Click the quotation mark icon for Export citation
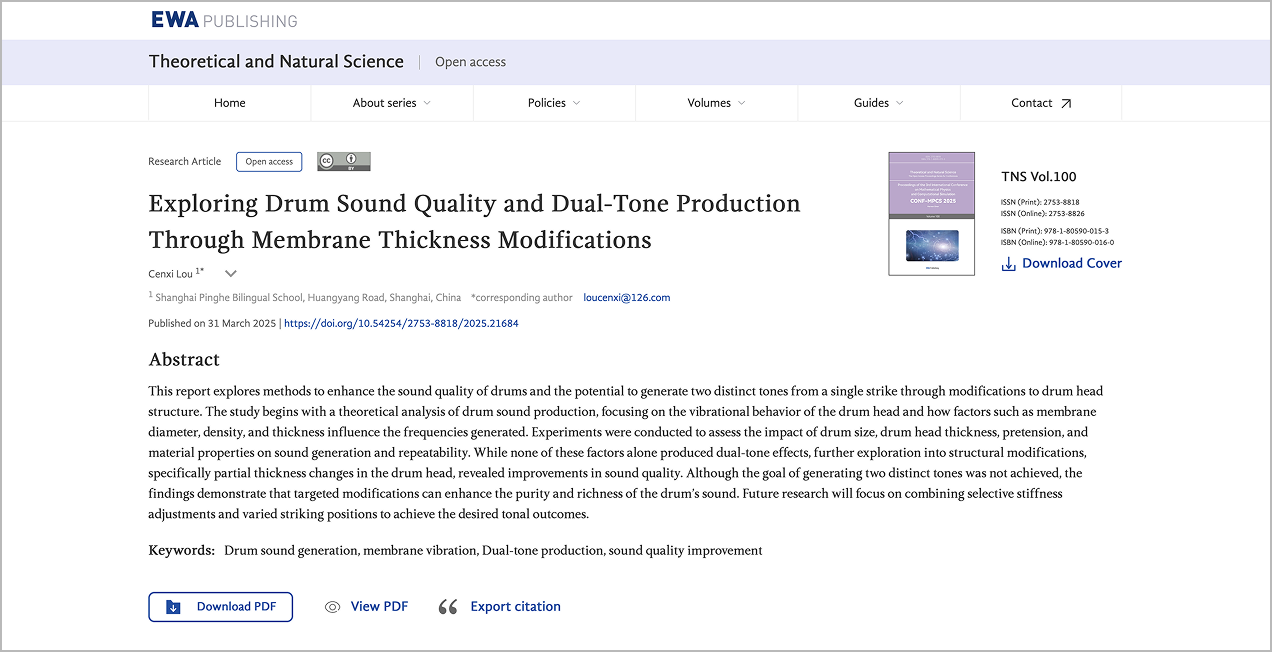 (448, 607)
